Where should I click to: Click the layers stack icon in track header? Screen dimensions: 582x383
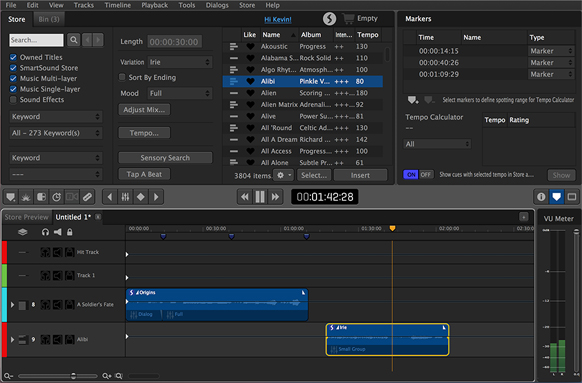pos(23,232)
